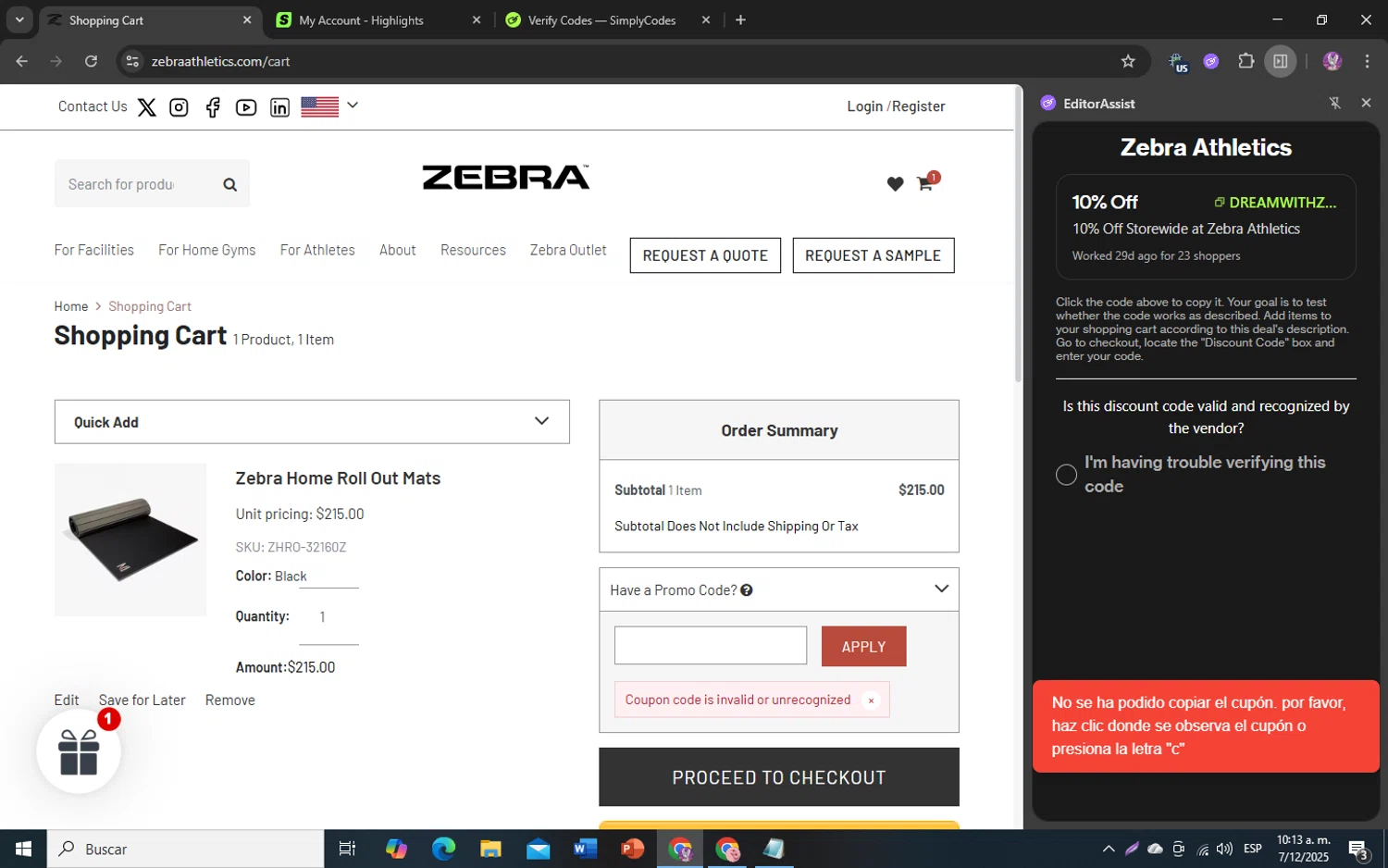The height and width of the screenshot is (868, 1388).
Task: Open the Chrome three-dot menu
Action: click(x=1367, y=61)
